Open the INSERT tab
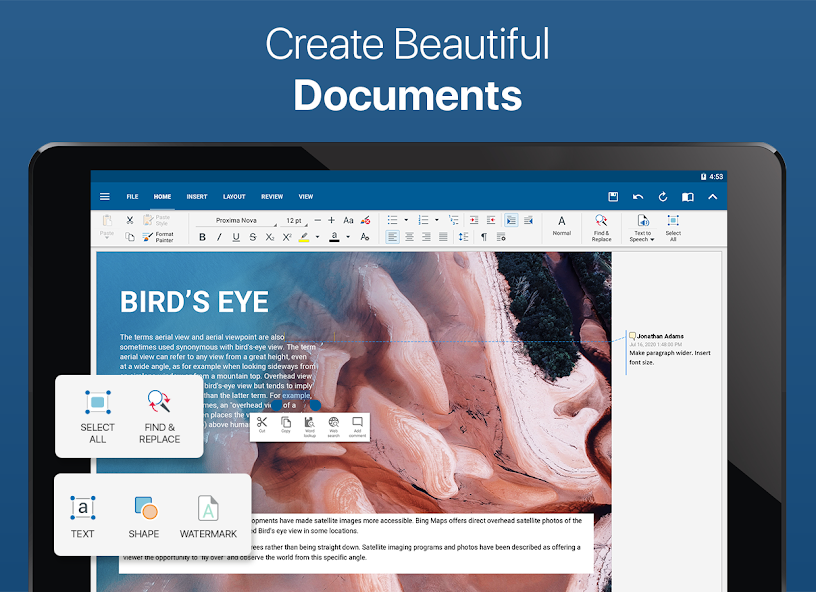This screenshot has width=816, height=592. [197, 196]
